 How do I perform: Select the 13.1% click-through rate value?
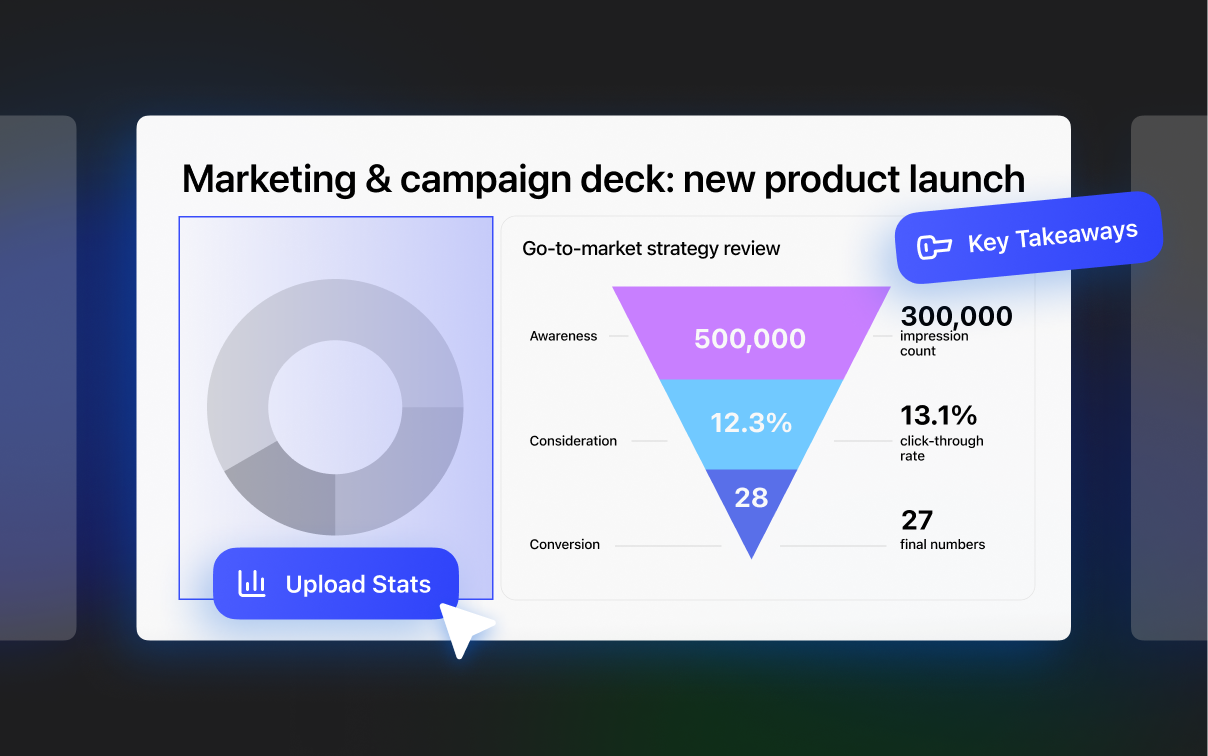point(938,415)
